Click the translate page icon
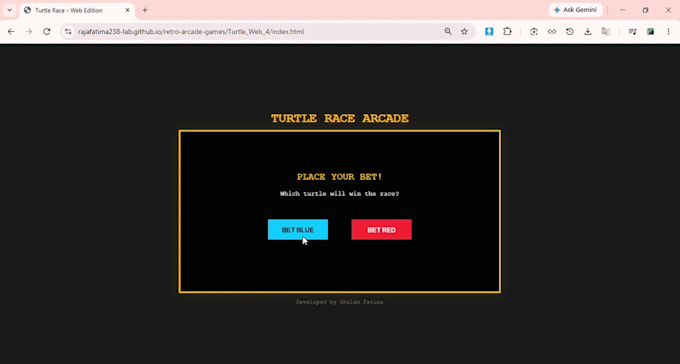This screenshot has height=364, width=680. [x=606, y=32]
